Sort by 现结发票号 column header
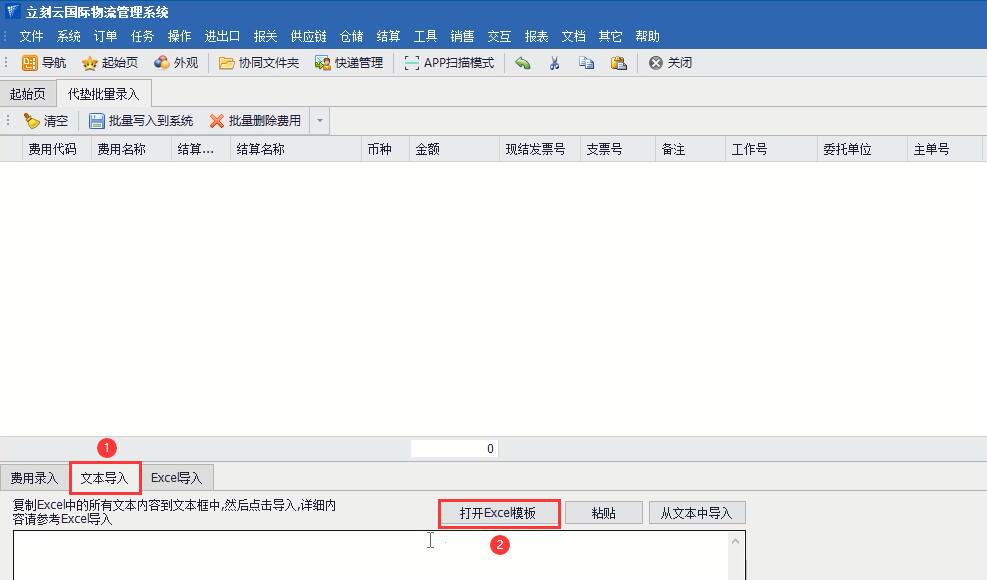Image resolution: width=987 pixels, height=580 pixels. pyautogui.click(x=540, y=149)
